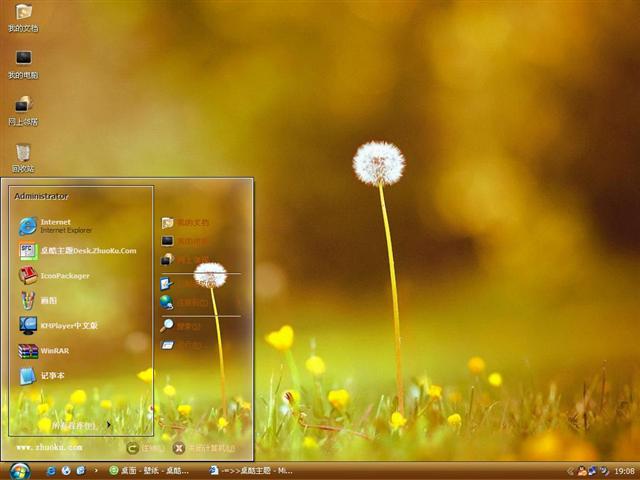Expand 所有程序 all programs list
640x480 pixels.
tap(81, 426)
